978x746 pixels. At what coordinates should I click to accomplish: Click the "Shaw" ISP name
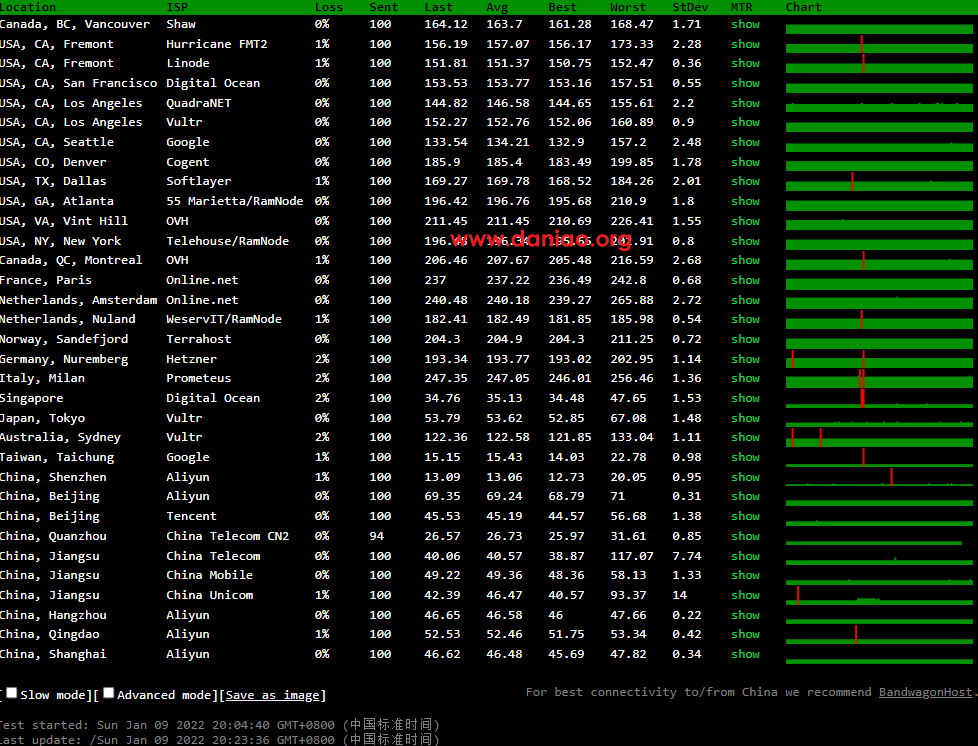[181, 24]
